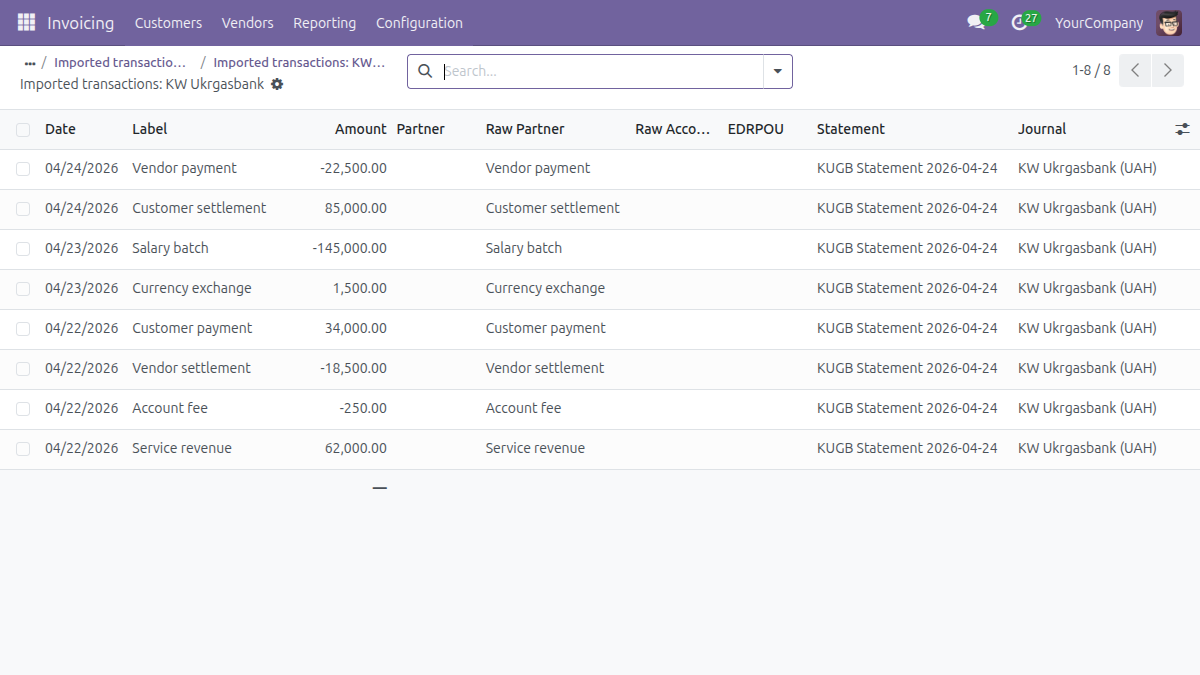Sort by the Statement column header
The height and width of the screenshot is (675, 1200).
tap(851, 129)
